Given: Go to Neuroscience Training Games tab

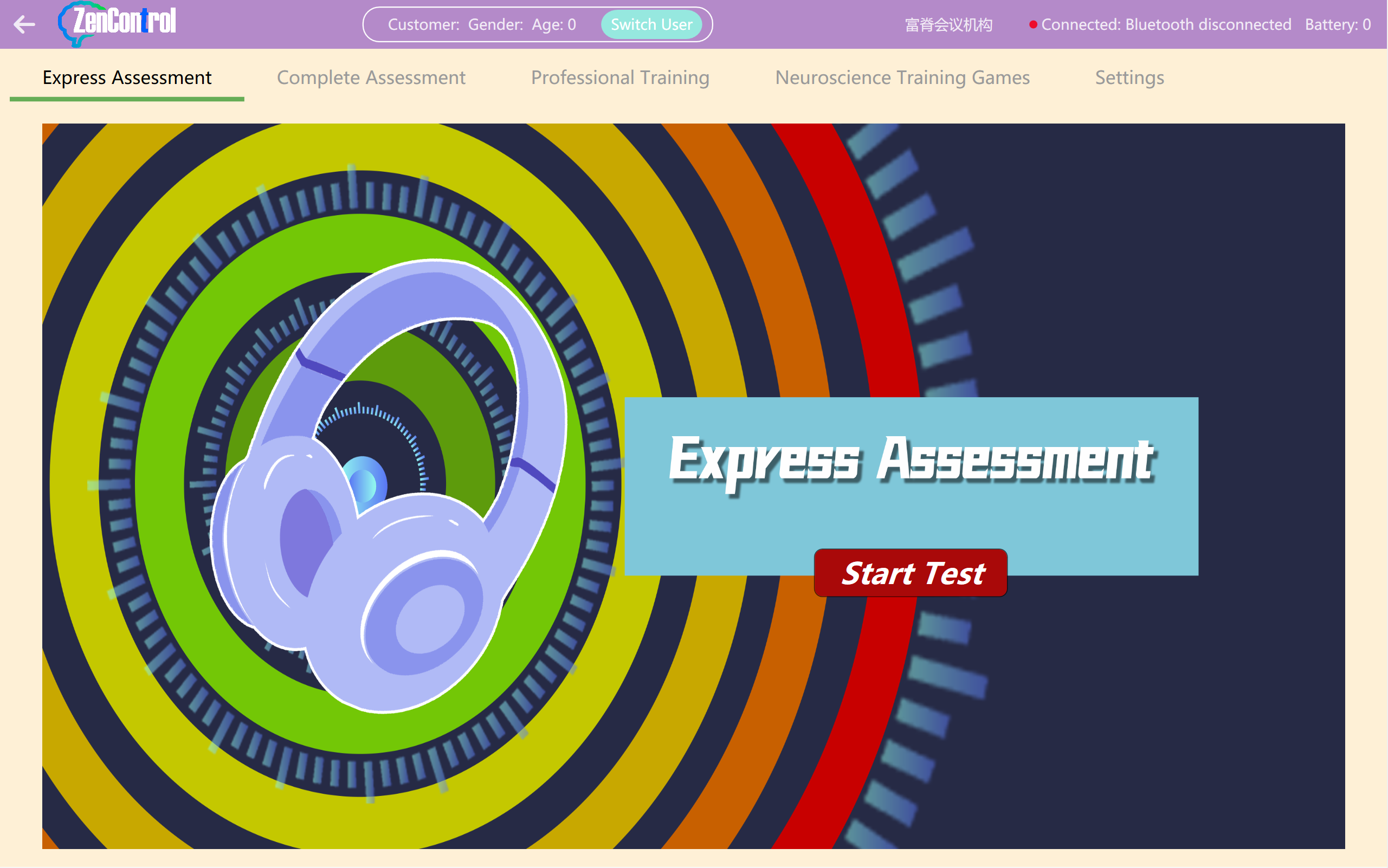Looking at the screenshot, I should (902, 77).
